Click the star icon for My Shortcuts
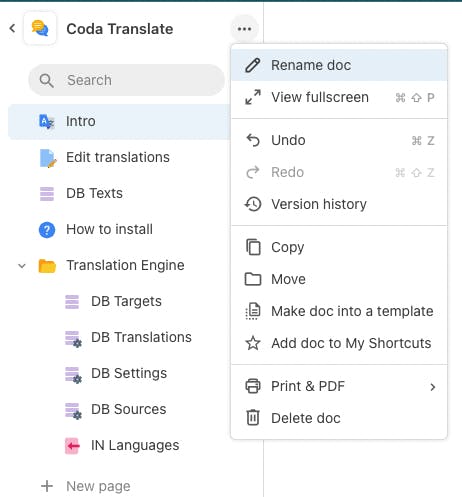462x497 pixels. click(x=253, y=343)
